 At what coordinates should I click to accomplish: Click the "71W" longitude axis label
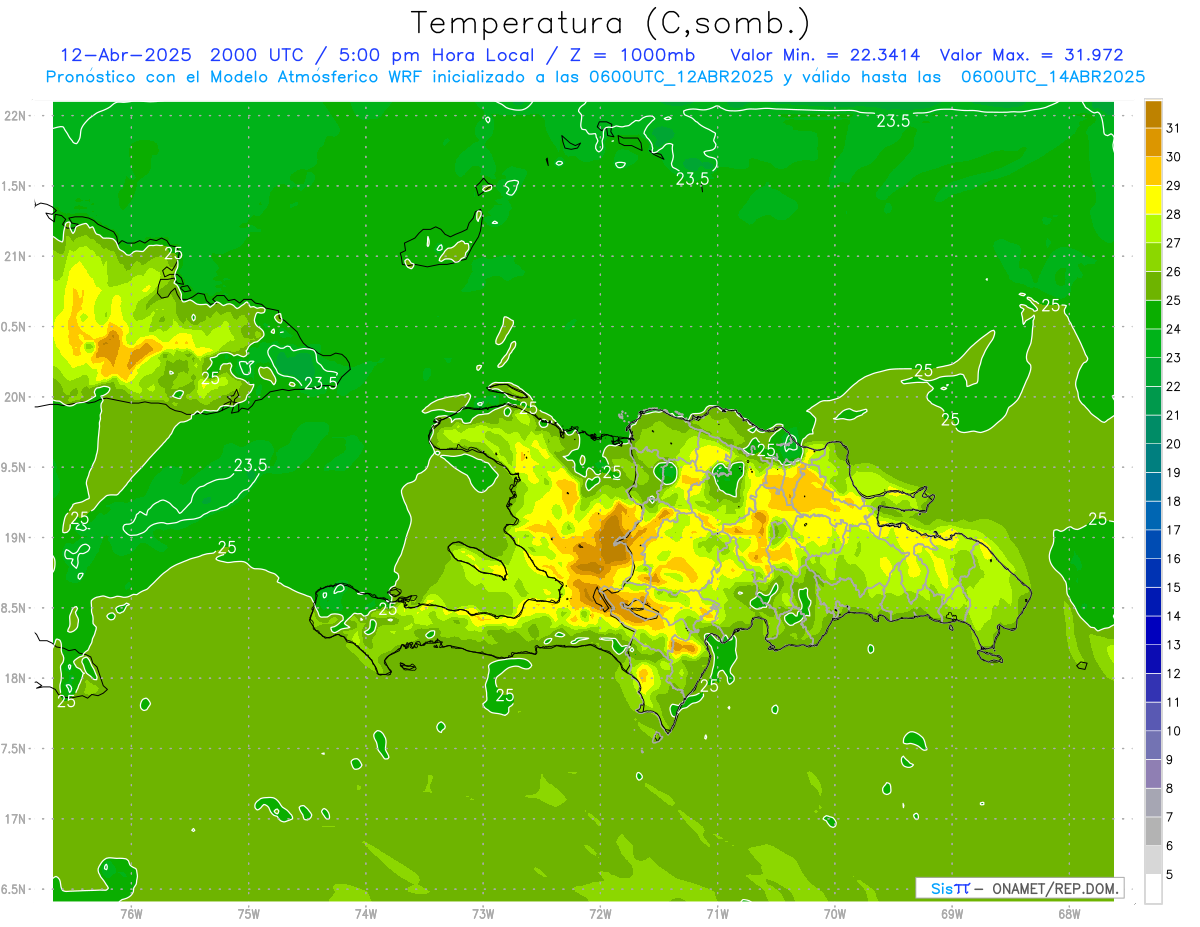point(717,914)
